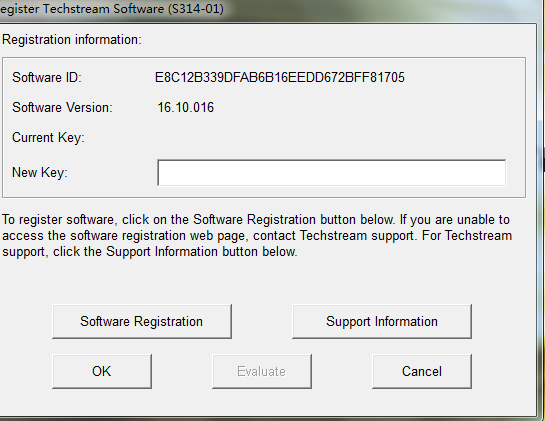Select the Software ID value string
This screenshot has width=545, height=421.
point(279,77)
